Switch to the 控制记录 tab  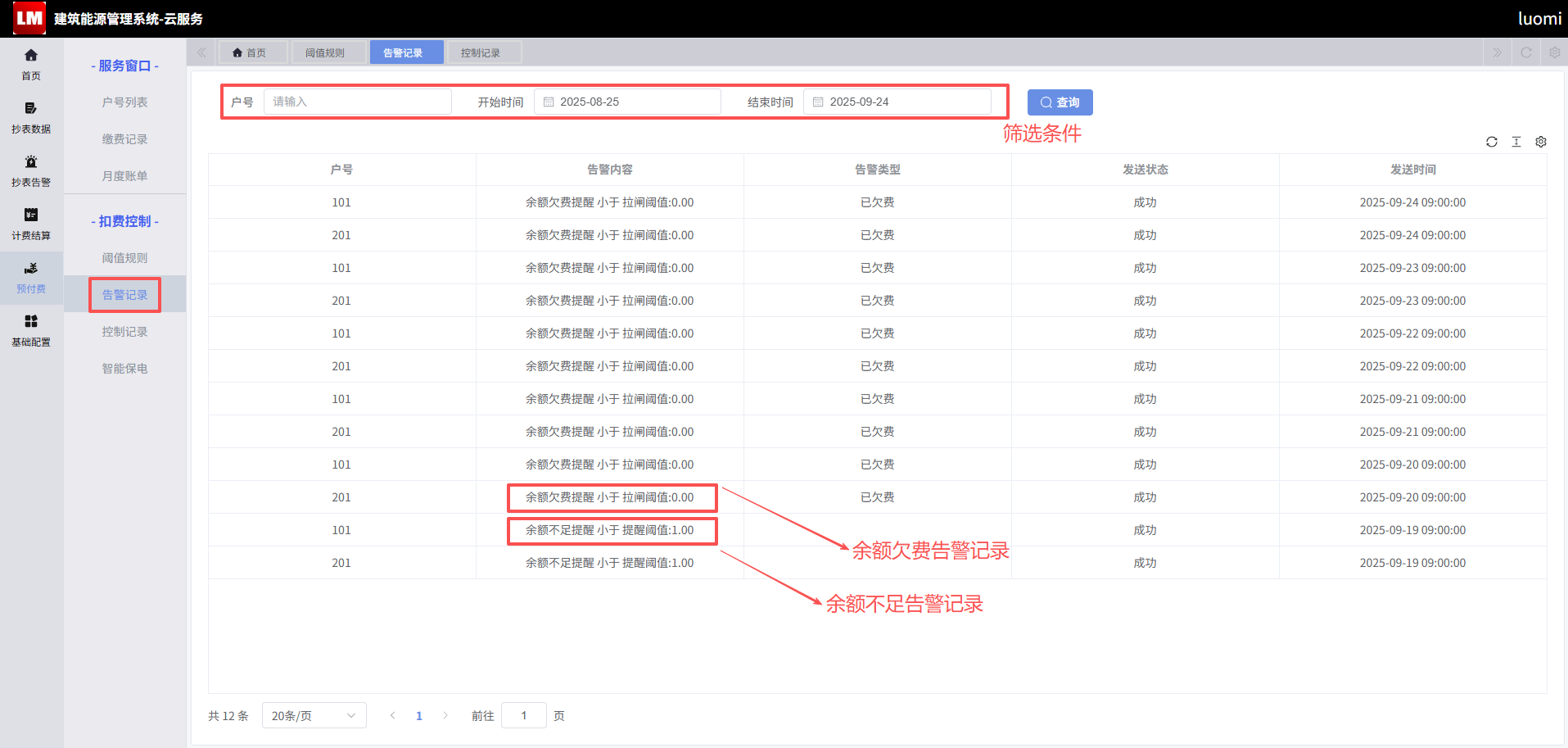(x=481, y=52)
